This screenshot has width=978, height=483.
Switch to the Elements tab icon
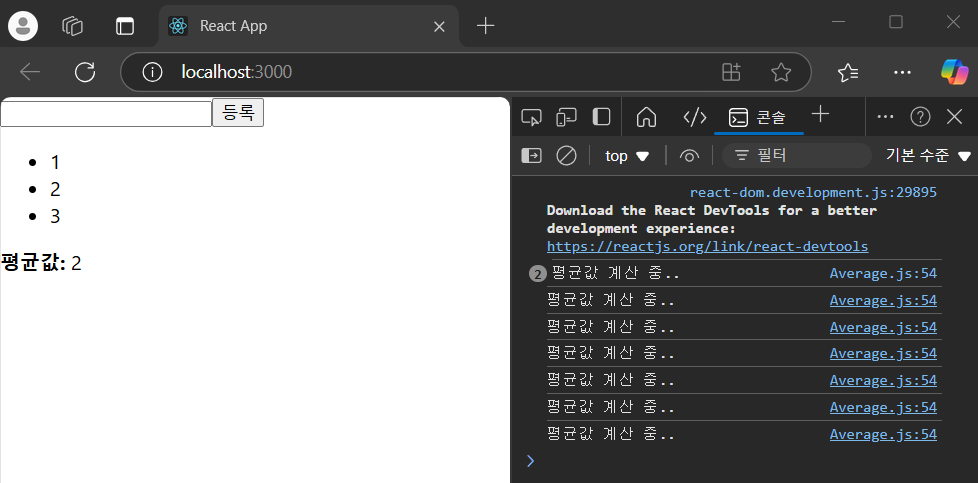(x=695, y=117)
